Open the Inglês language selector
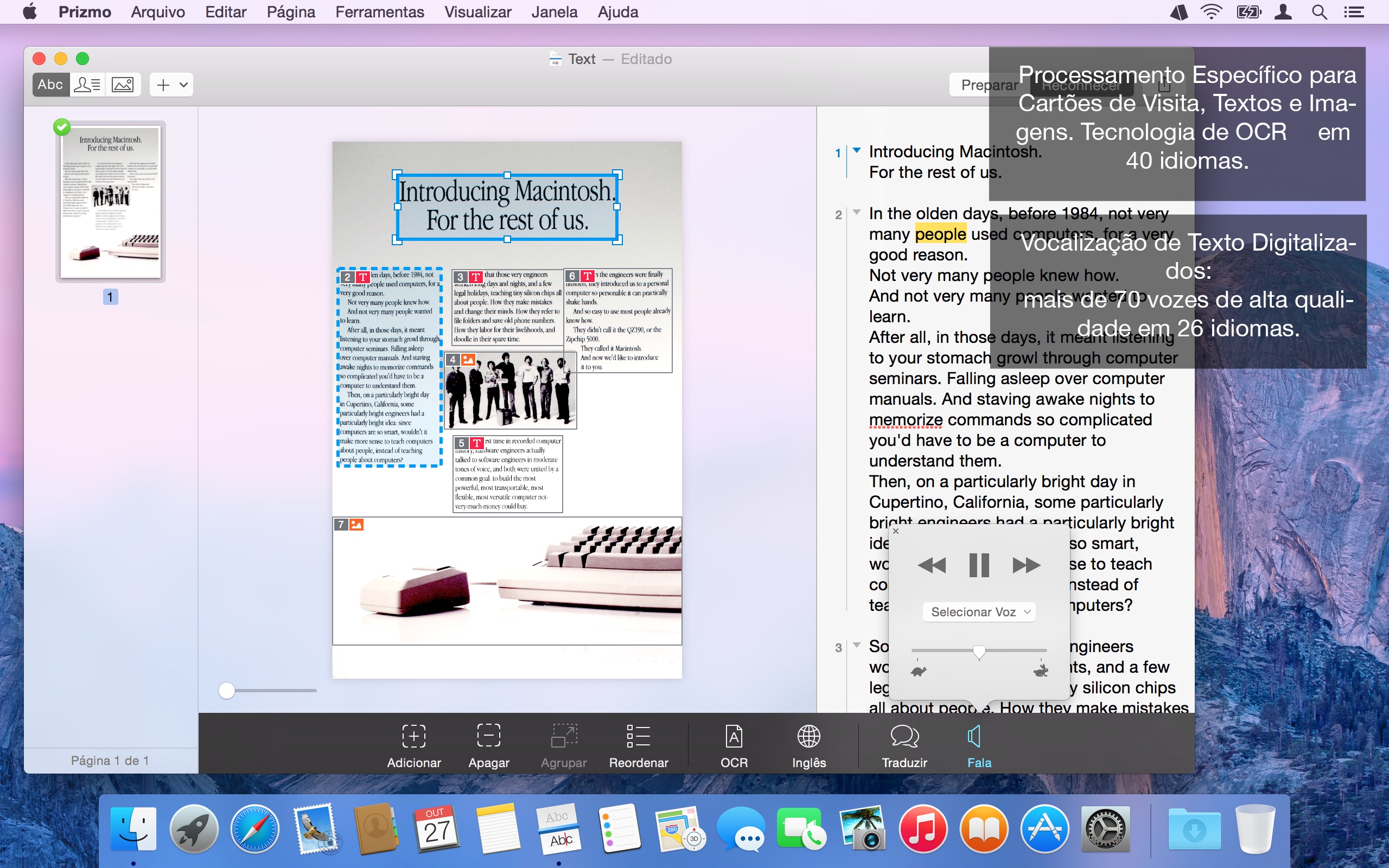The width and height of the screenshot is (1389, 868). click(809, 745)
